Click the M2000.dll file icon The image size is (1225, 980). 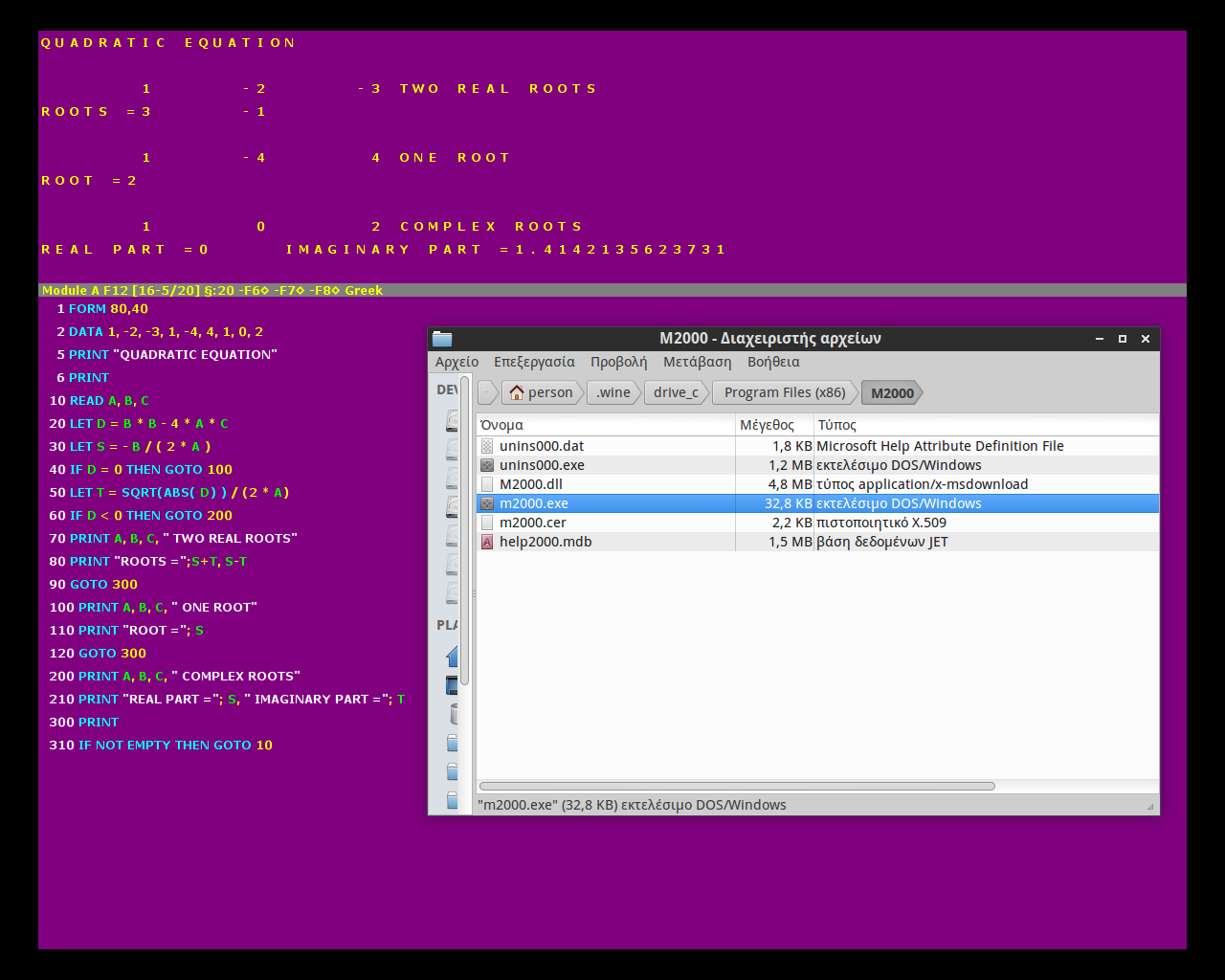click(487, 484)
